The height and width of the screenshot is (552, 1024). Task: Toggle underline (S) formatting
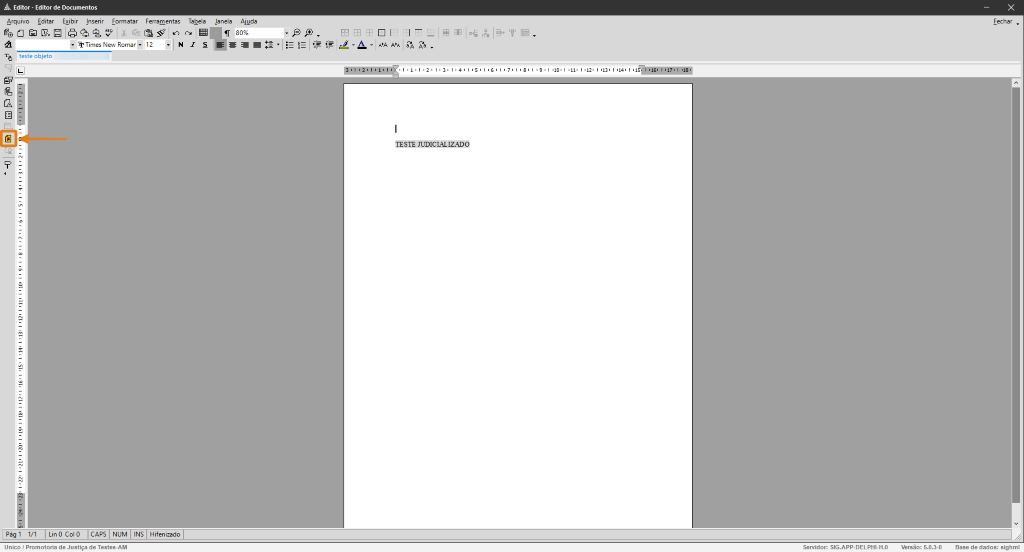click(x=205, y=45)
